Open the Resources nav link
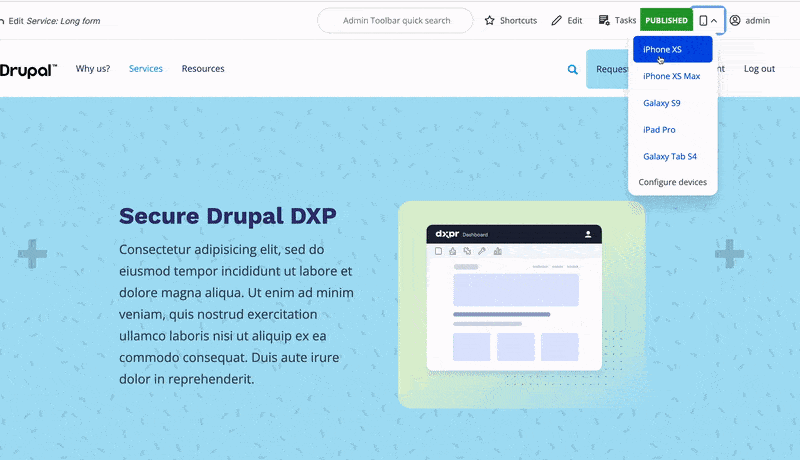This screenshot has width=800, height=460. (x=203, y=68)
